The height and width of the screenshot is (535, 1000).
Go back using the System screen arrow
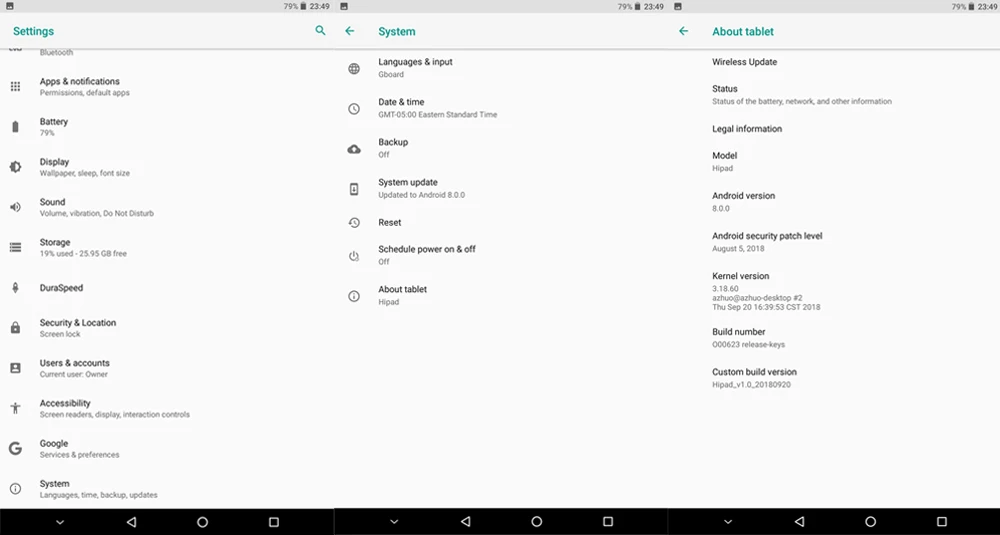pyautogui.click(x=349, y=31)
